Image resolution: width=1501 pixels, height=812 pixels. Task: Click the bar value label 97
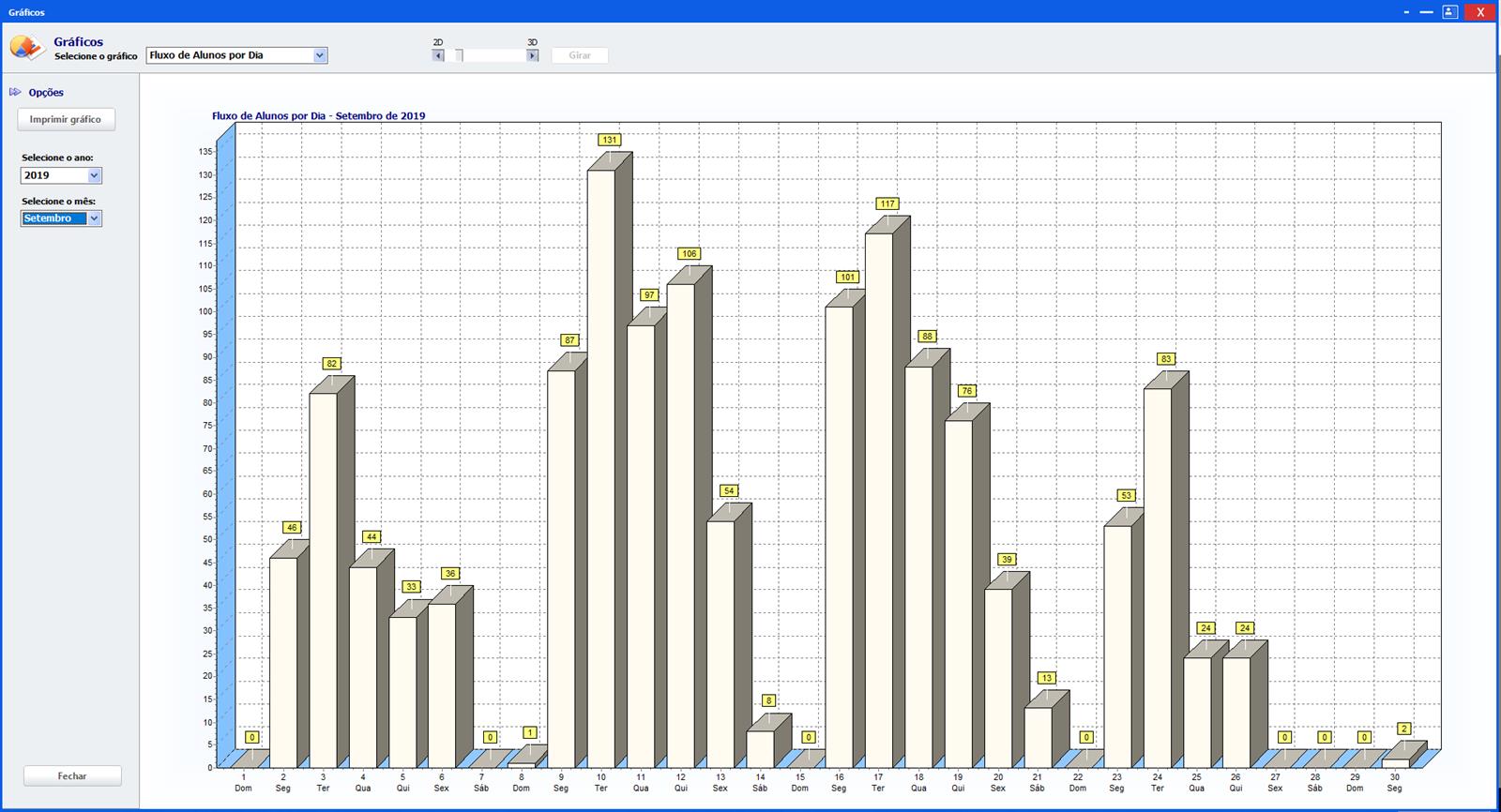coord(649,295)
